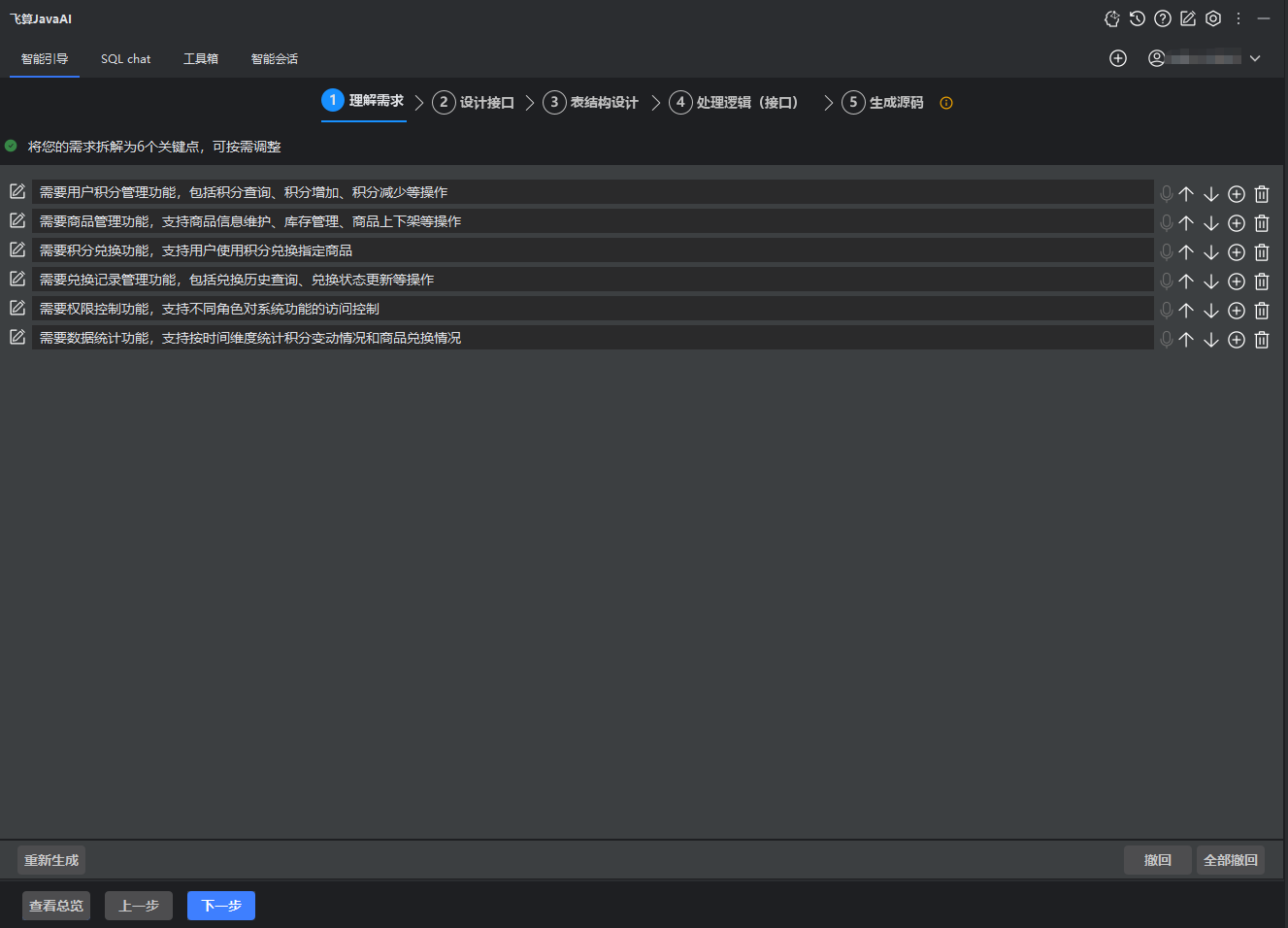Move the 积分兑换功能 row down
The image size is (1288, 928).
pos(1211,252)
